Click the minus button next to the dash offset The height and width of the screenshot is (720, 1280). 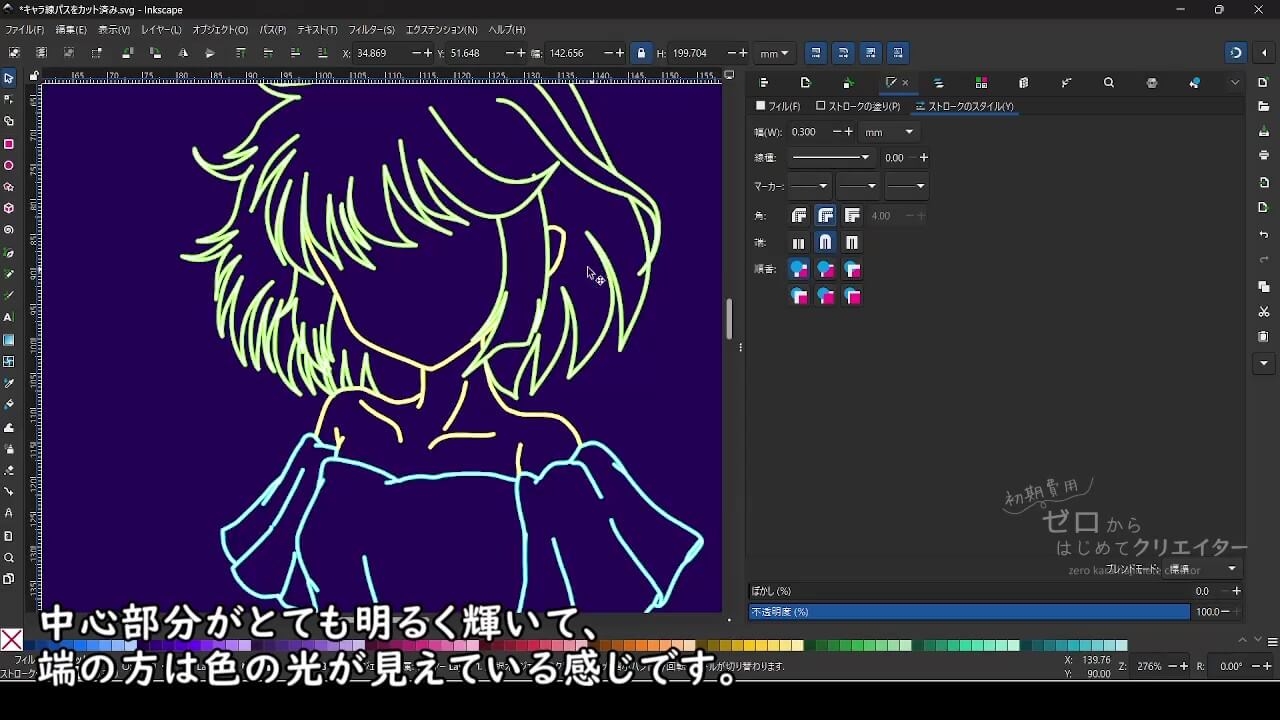[912, 157]
